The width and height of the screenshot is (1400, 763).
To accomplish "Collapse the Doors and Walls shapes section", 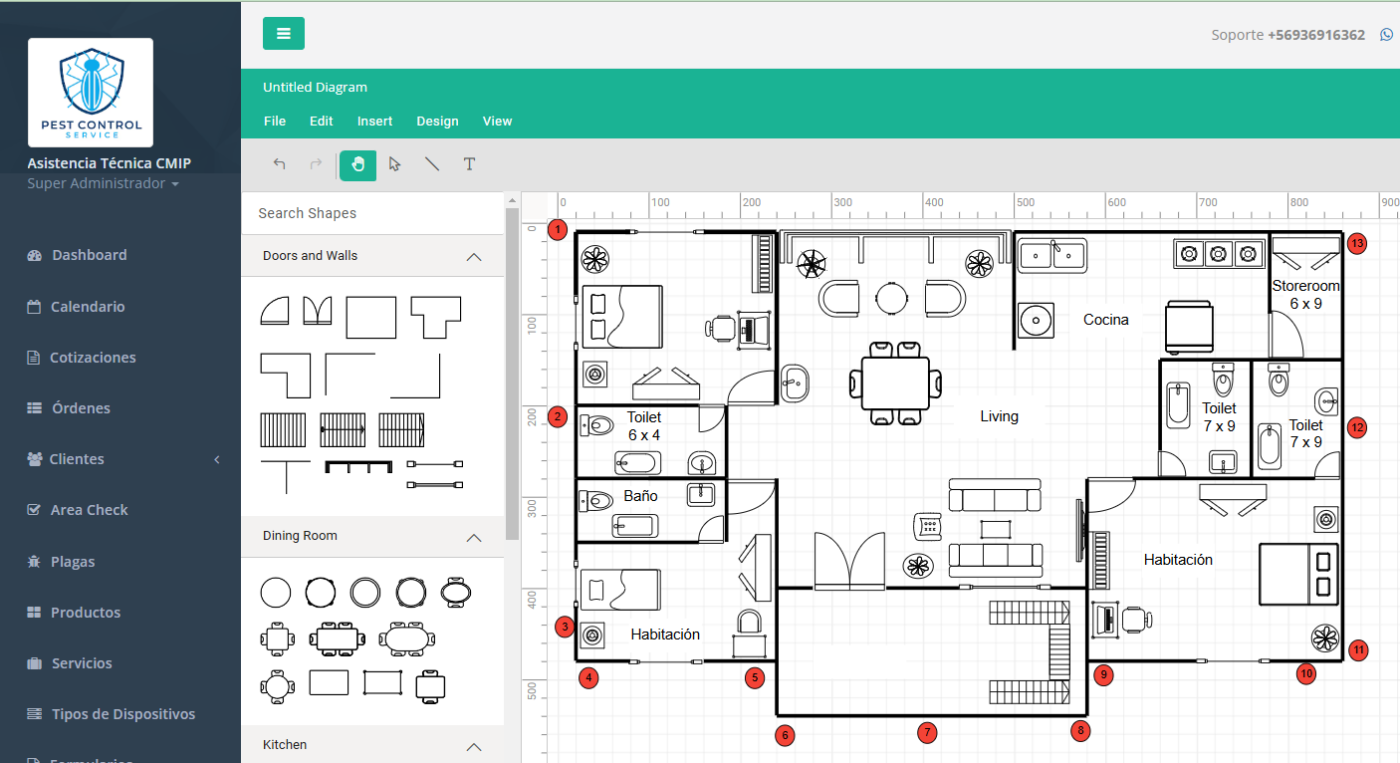I will click(x=474, y=256).
